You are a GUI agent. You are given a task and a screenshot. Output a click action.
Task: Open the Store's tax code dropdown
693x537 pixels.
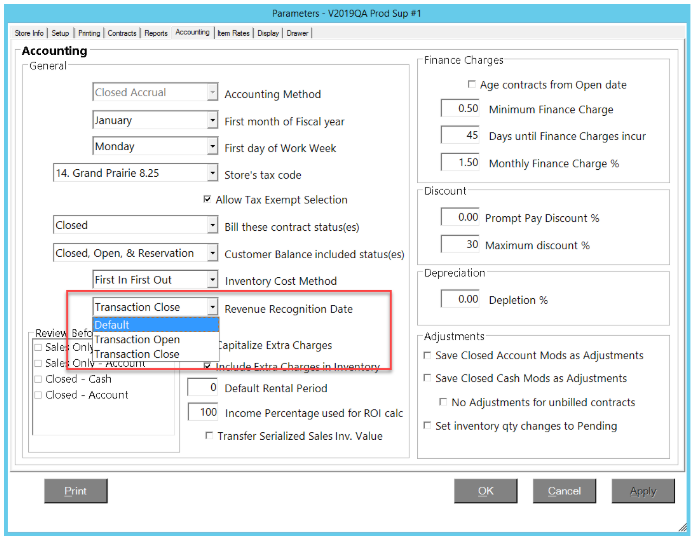212,173
